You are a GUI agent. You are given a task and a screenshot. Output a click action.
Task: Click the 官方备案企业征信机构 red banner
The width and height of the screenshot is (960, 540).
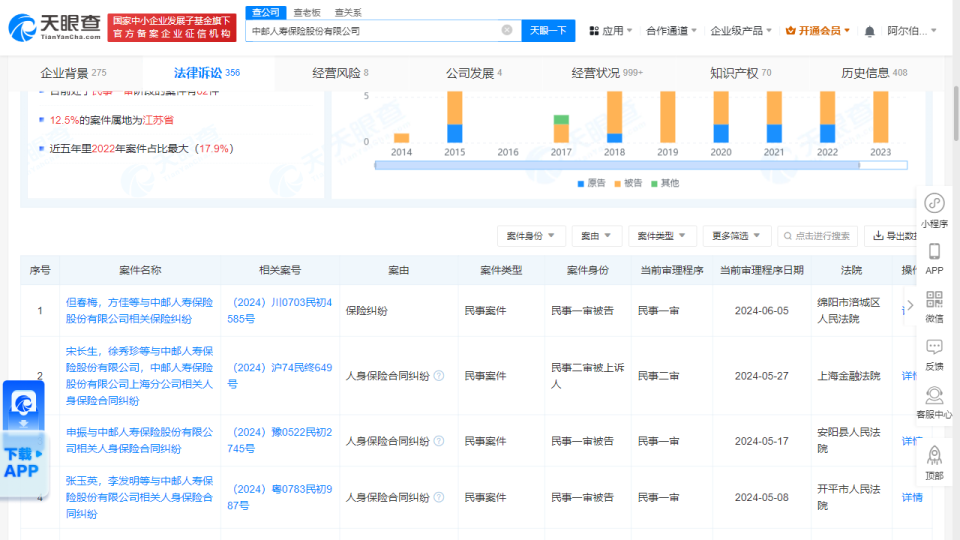click(172, 28)
